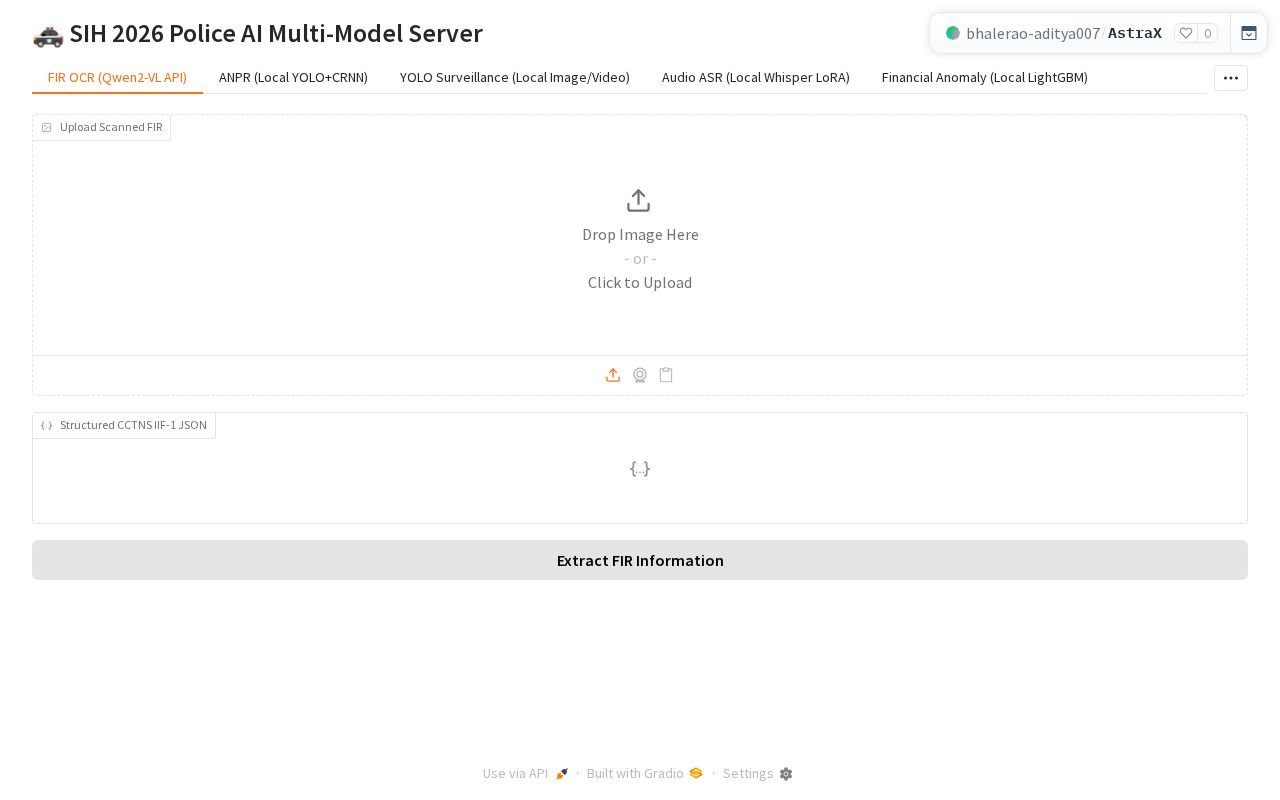Viewport: 1280px width, 800px height.
Task: Click the SIH 2026 Police AI heading
Action: [258, 33]
